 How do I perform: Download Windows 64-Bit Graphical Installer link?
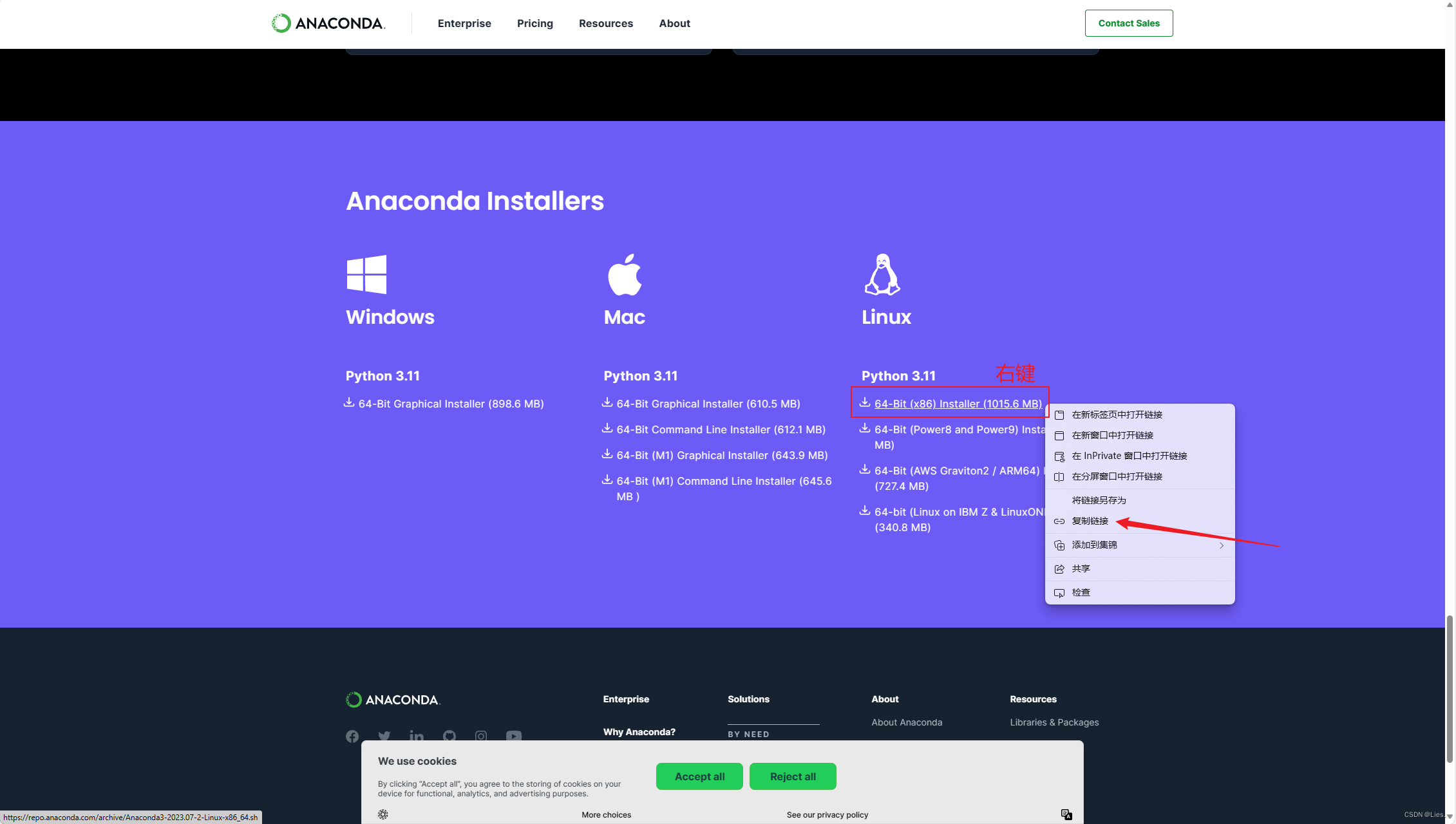tap(450, 404)
